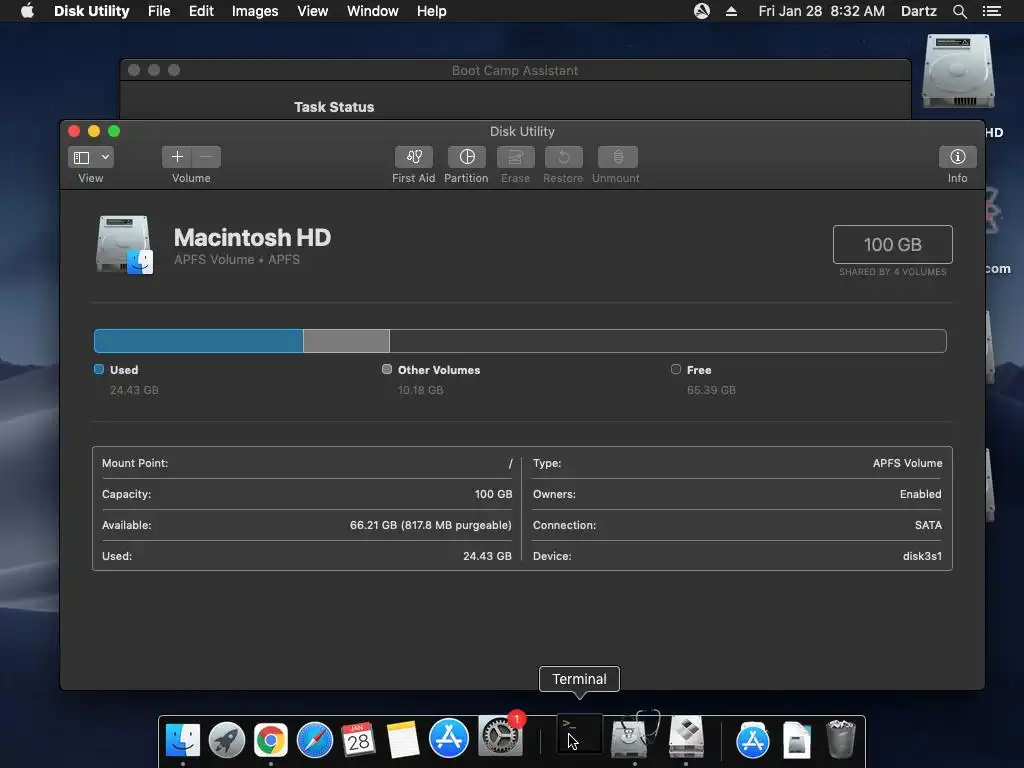Click the Free legend swatch

[x=676, y=369]
